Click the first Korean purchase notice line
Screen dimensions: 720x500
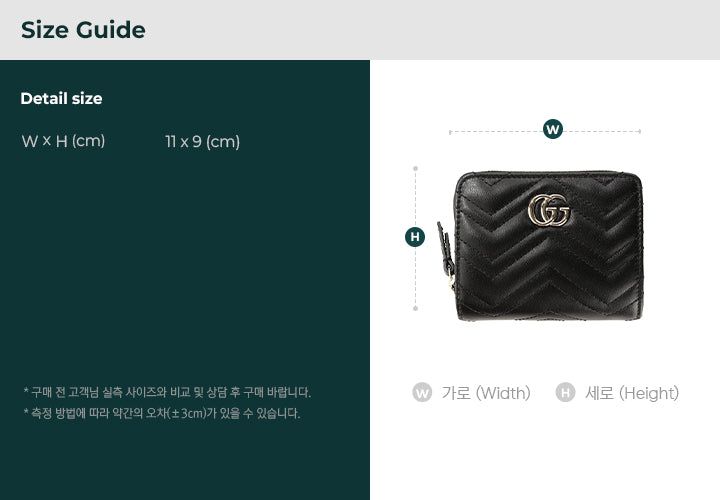click(x=167, y=393)
